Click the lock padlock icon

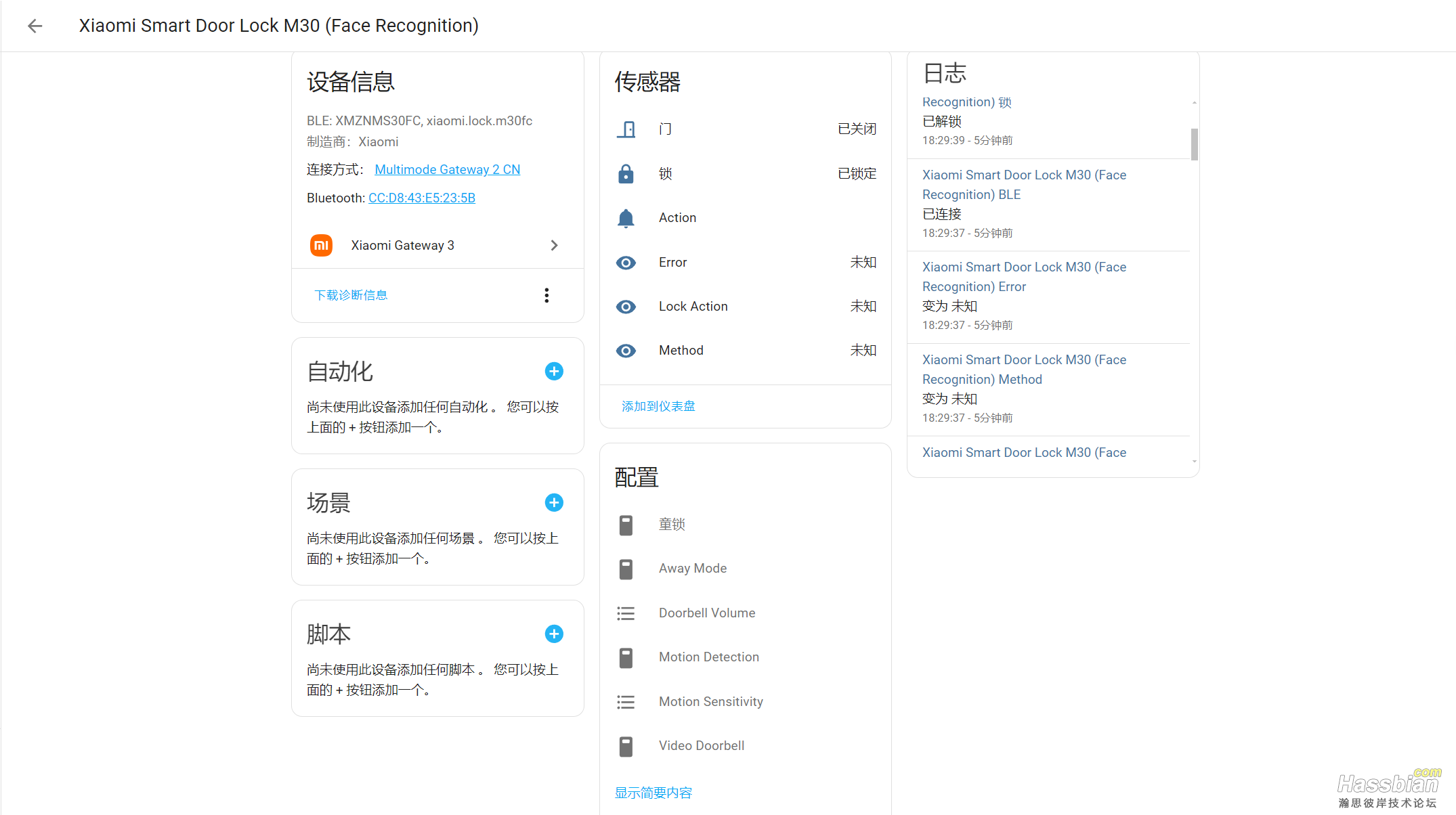click(x=626, y=173)
